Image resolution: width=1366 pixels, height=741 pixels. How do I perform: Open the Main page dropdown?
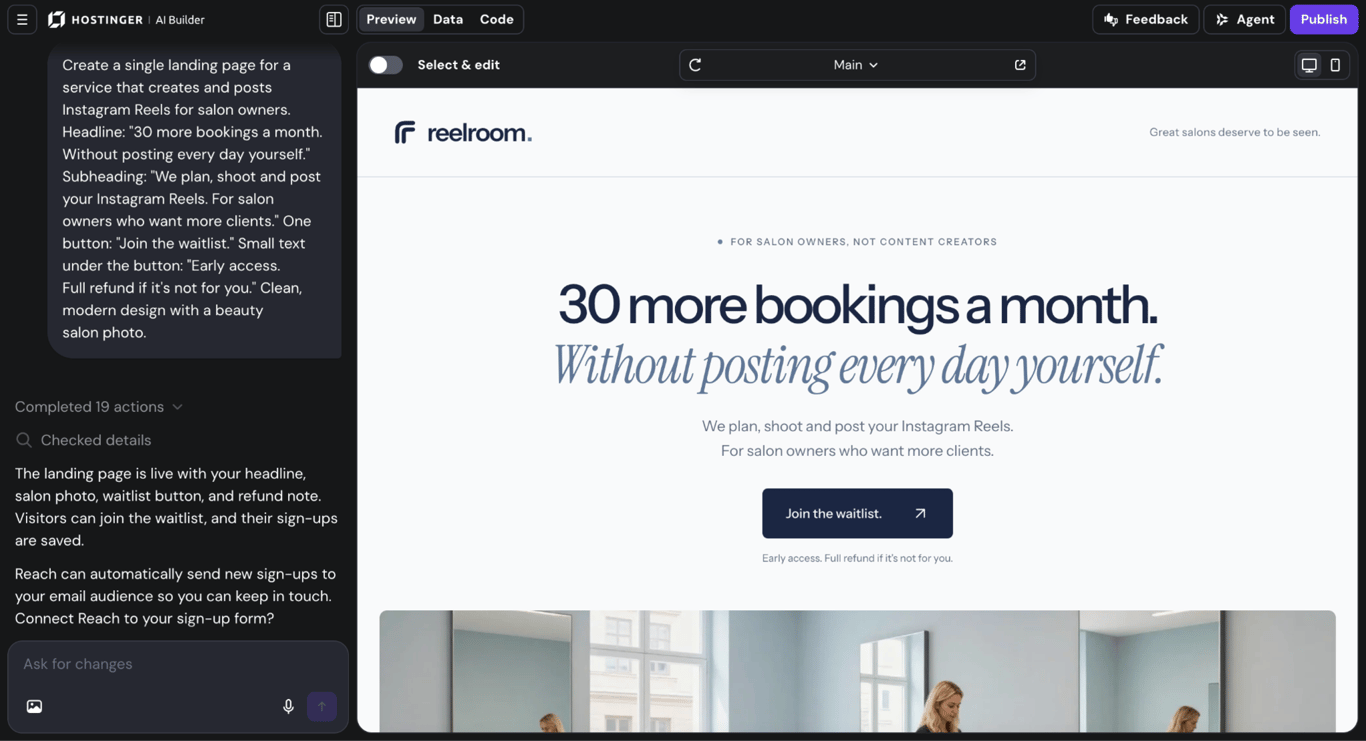pos(856,65)
